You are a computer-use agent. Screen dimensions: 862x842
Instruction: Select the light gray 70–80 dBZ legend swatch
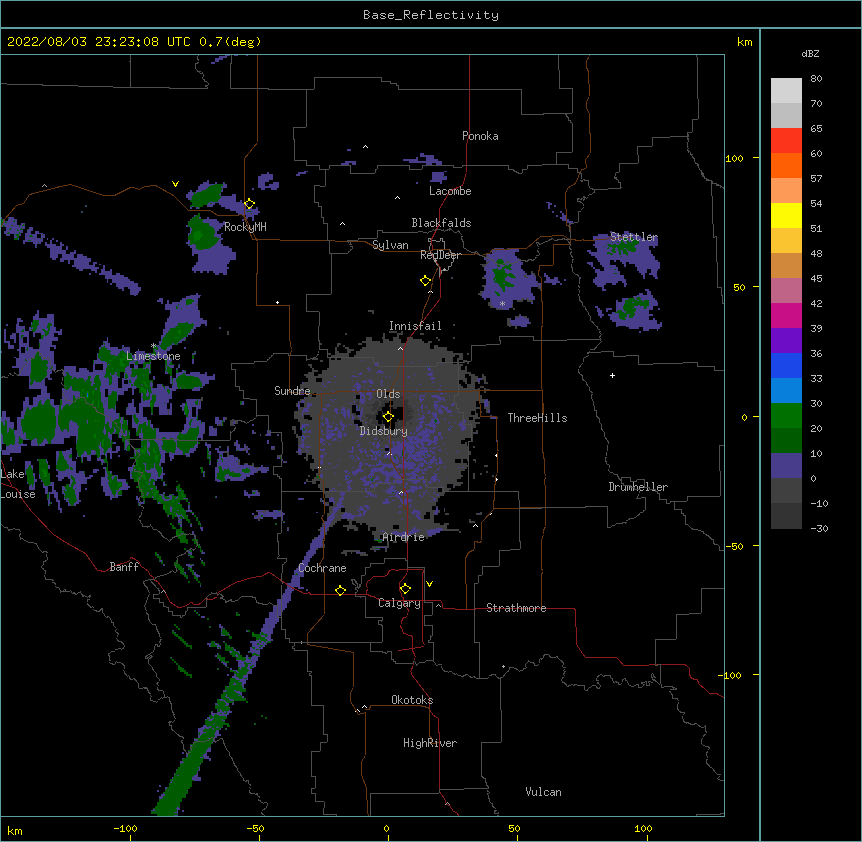tap(786, 91)
